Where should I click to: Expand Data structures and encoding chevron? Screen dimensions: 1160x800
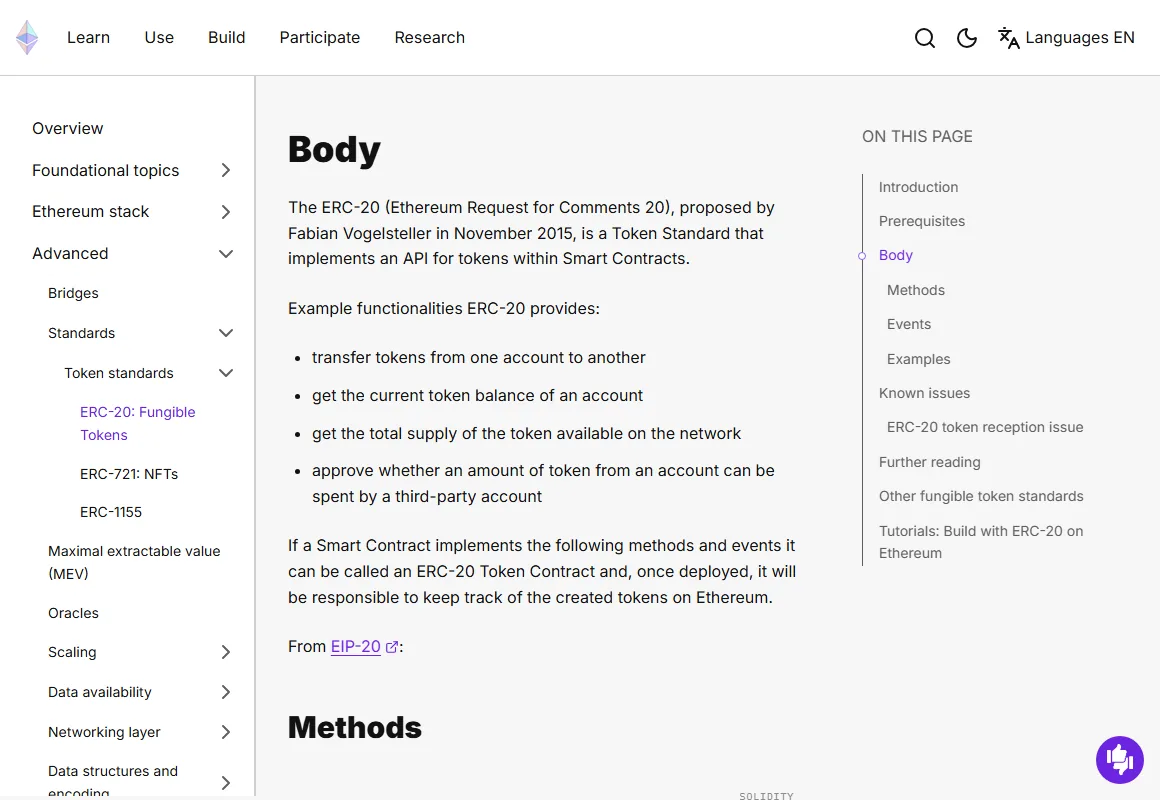226,782
